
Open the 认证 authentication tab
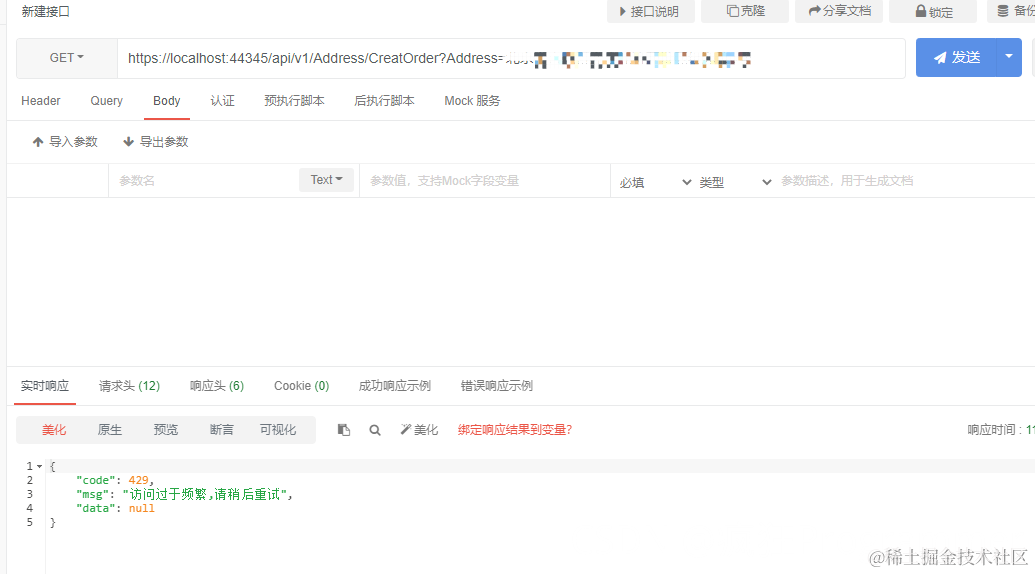pos(222,101)
